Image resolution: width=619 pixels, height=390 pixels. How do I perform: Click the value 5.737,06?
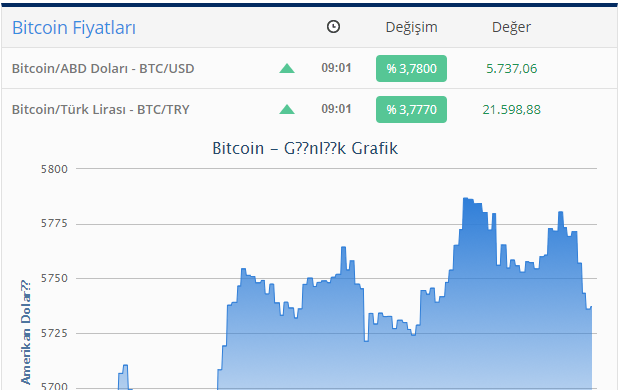tap(511, 69)
